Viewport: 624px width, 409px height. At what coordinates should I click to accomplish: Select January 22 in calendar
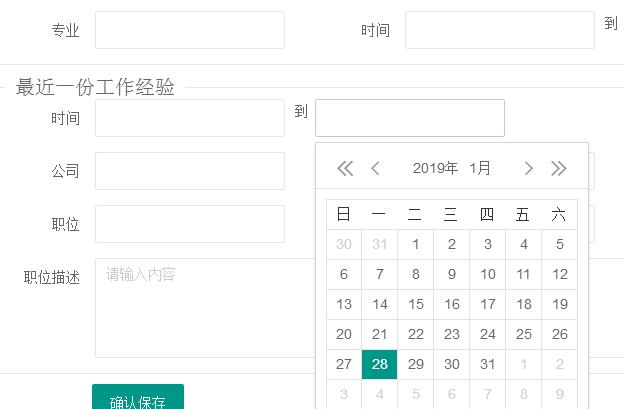click(415, 334)
